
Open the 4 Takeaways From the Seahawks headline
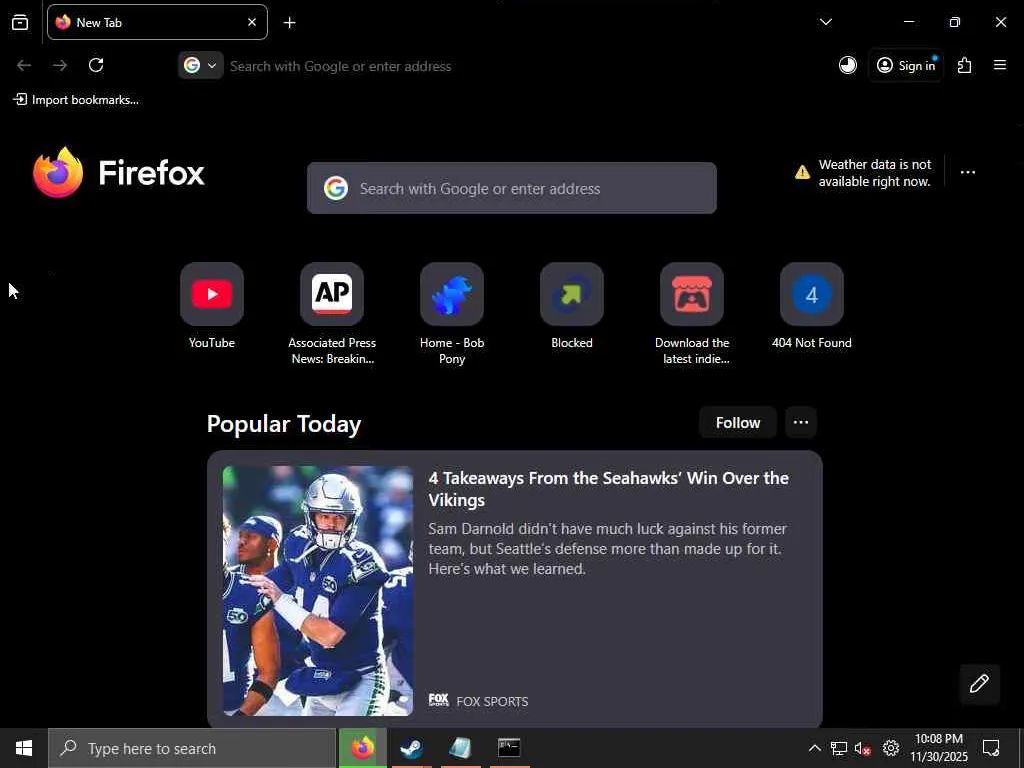pos(609,488)
